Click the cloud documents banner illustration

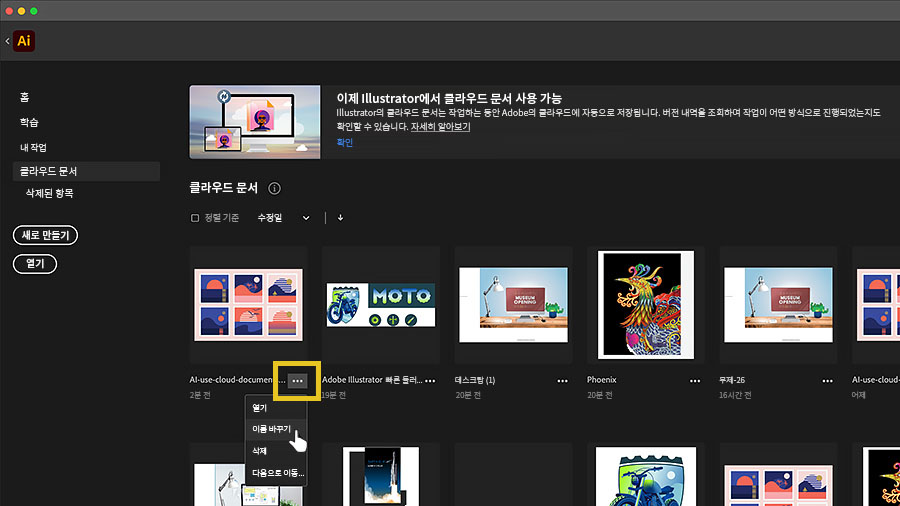click(255, 122)
